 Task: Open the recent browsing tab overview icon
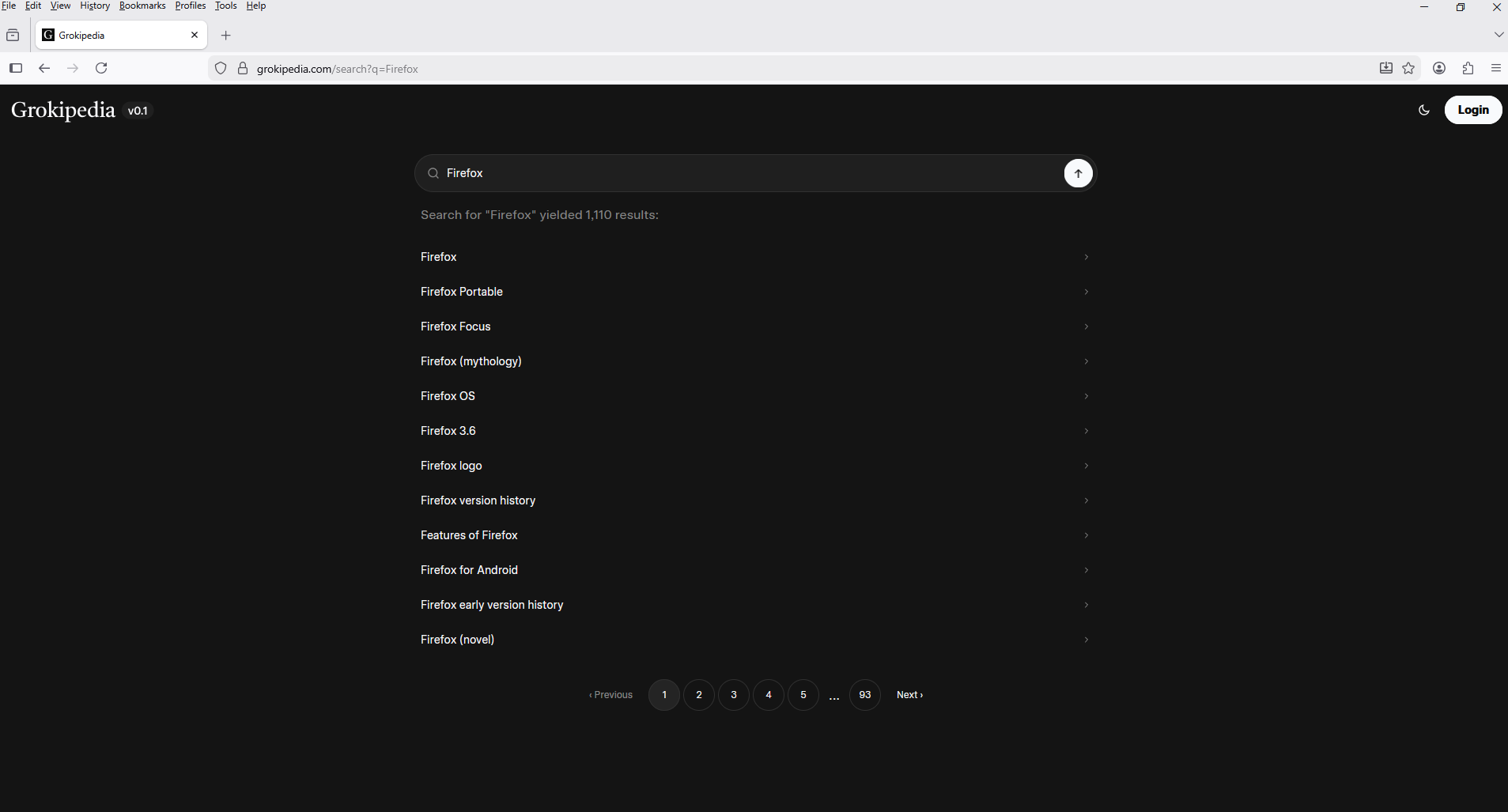click(13, 36)
